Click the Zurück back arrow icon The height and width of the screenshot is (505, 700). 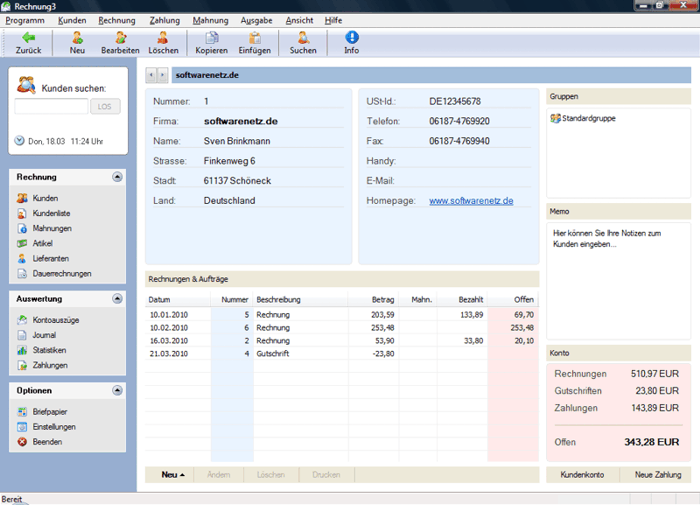tap(28, 38)
